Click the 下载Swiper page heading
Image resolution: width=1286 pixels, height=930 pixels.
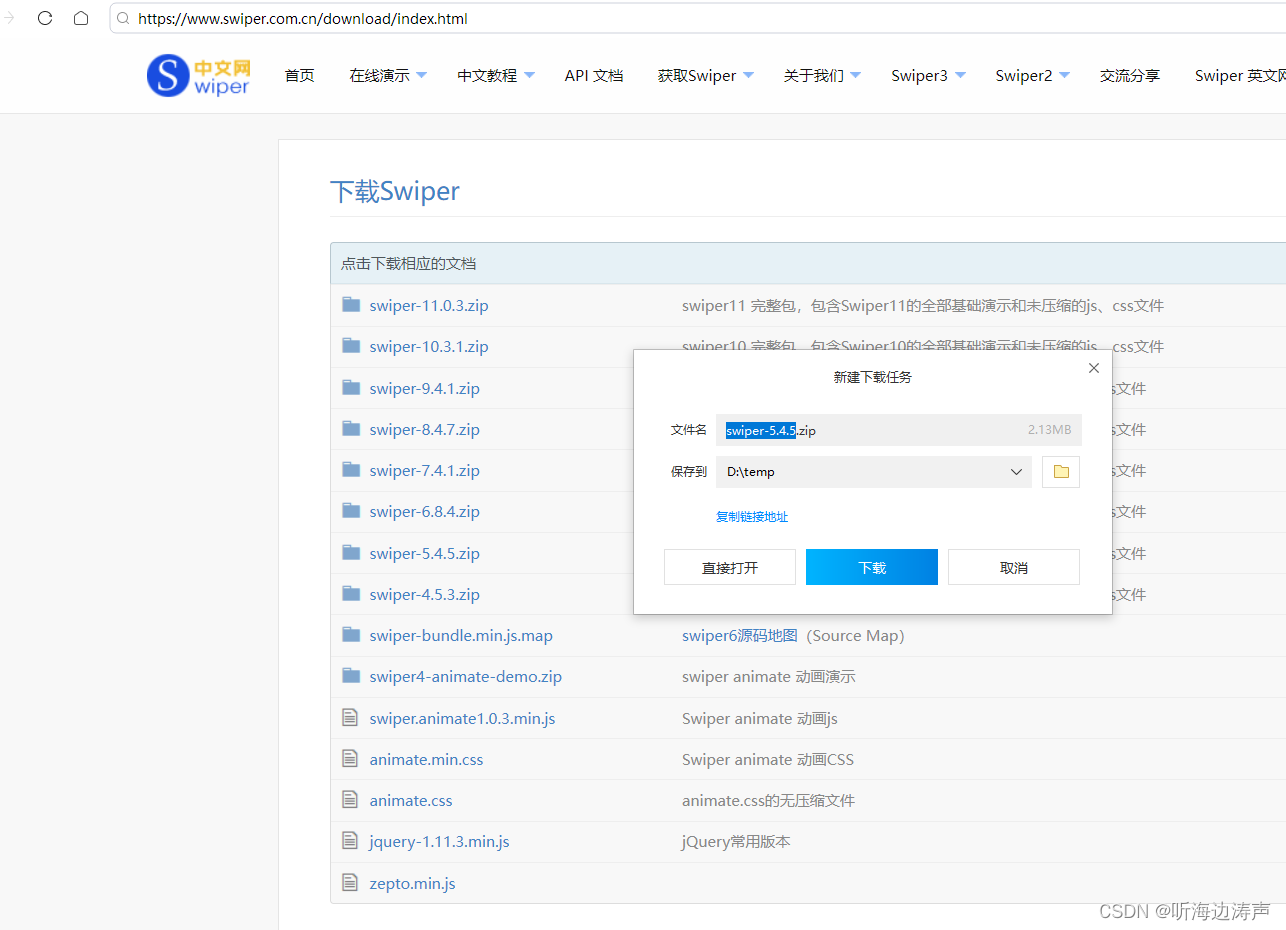click(395, 191)
